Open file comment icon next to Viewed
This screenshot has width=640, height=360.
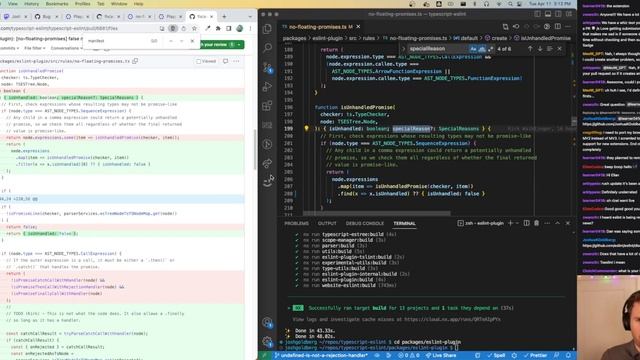225,61
